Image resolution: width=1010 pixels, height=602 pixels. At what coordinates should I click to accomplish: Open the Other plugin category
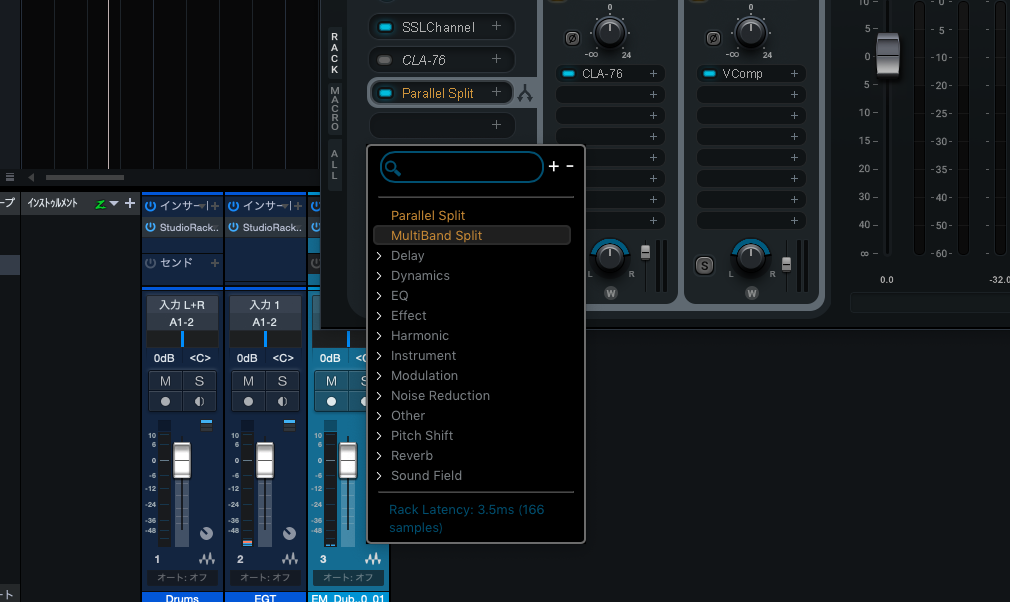tap(408, 415)
